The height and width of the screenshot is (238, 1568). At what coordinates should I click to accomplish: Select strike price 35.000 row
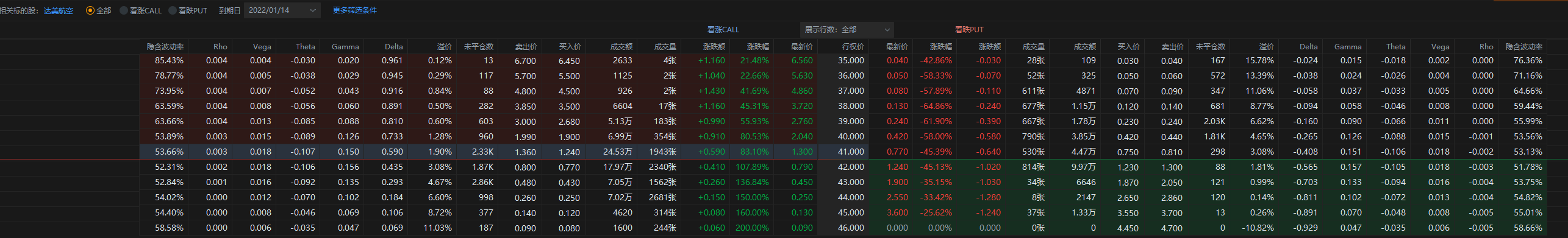tap(851, 60)
